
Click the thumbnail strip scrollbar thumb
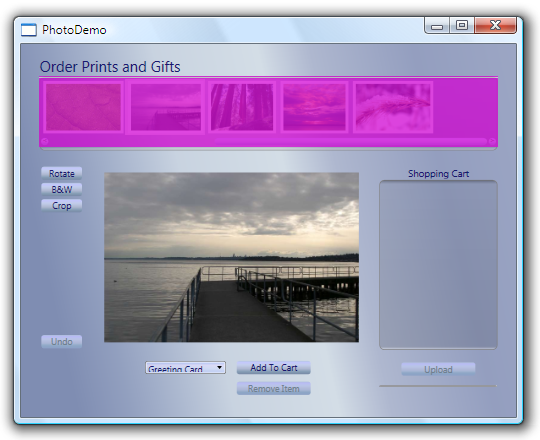pyautogui.click(x=351, y=141)
